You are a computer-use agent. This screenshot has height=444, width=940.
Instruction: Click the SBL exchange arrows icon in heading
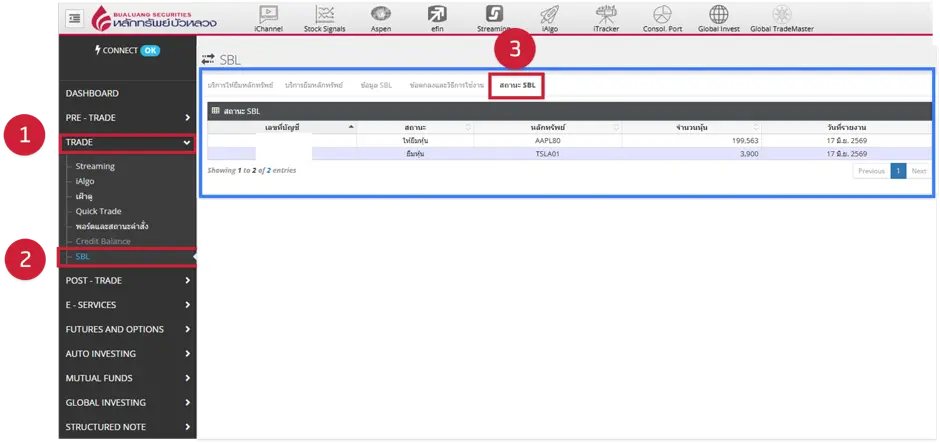(207, 59)
